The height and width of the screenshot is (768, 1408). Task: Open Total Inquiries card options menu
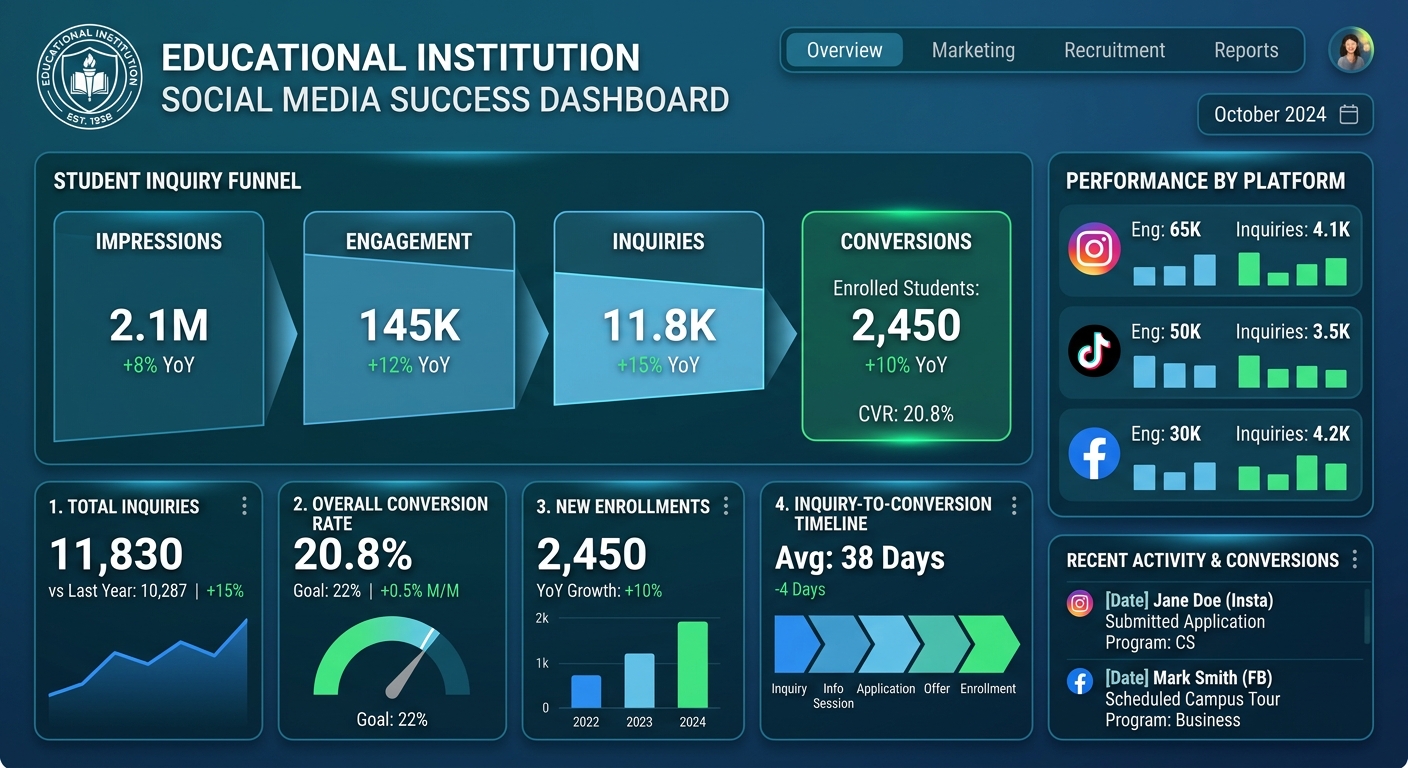(244, 506)
